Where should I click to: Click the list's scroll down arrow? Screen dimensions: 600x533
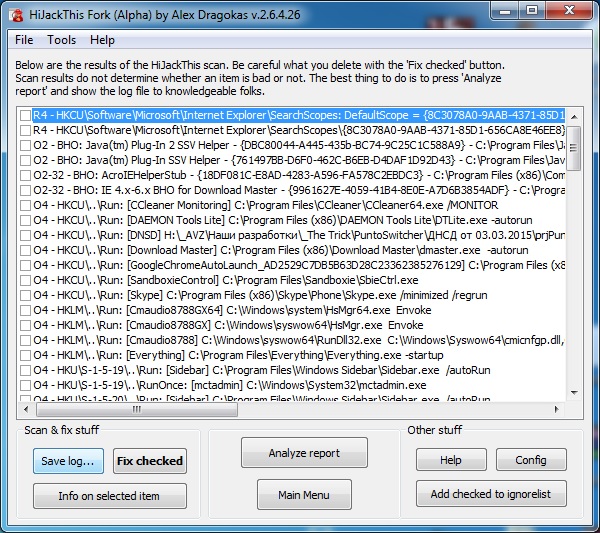point(574,393)
